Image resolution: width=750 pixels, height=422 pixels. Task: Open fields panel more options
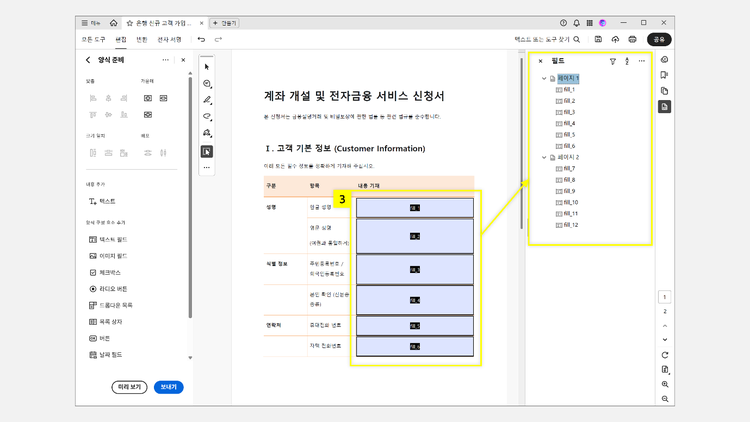(x=641, y=61)
